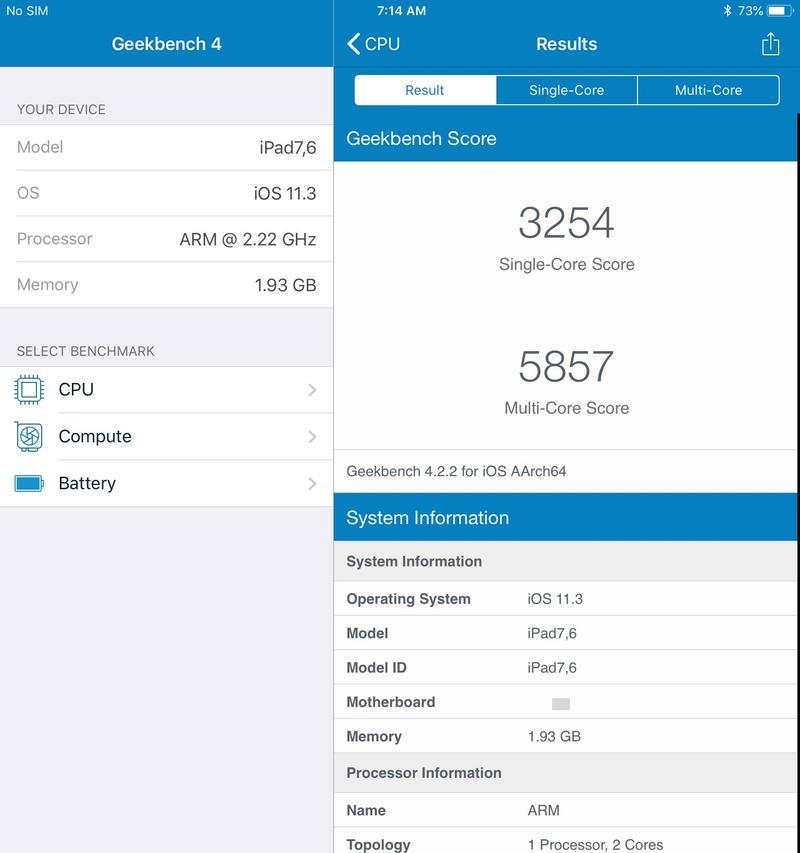The width and height of the screenshot is (800, 853).
Task: Tap the Results title
Action: 567,44
